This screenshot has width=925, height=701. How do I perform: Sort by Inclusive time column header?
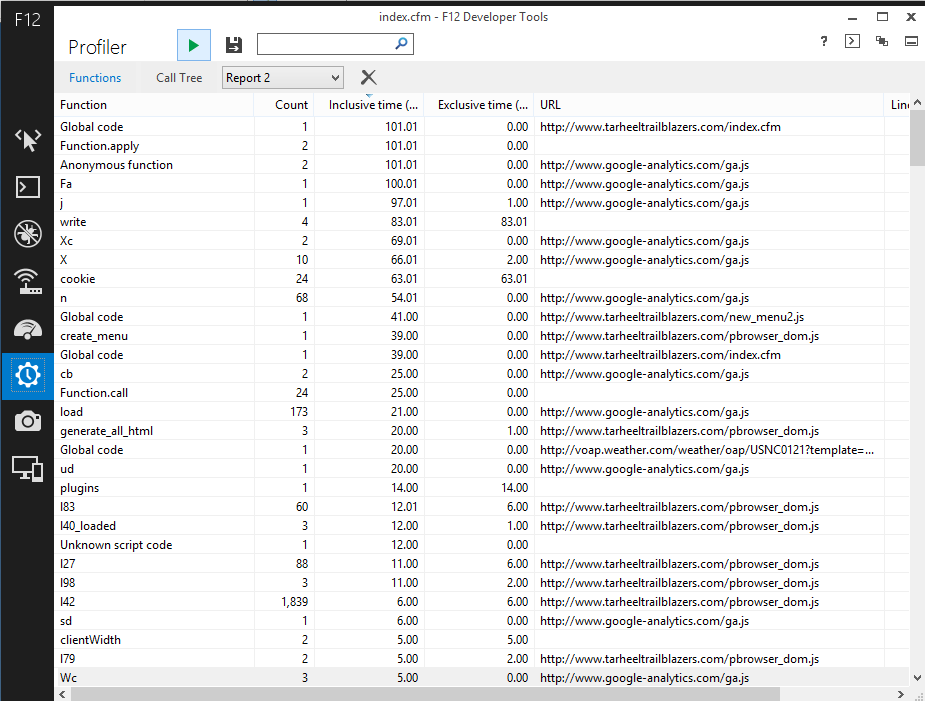369,104
